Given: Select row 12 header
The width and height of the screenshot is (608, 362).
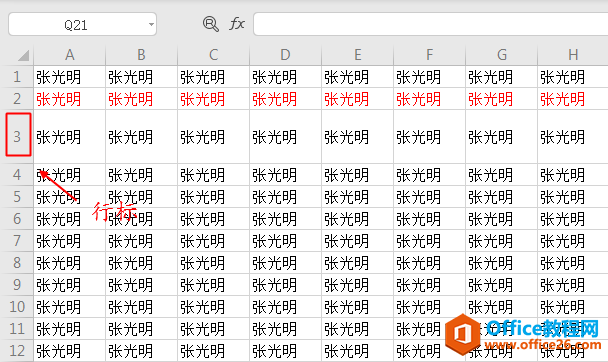Looking at the screenshot, I should [17, 351].
